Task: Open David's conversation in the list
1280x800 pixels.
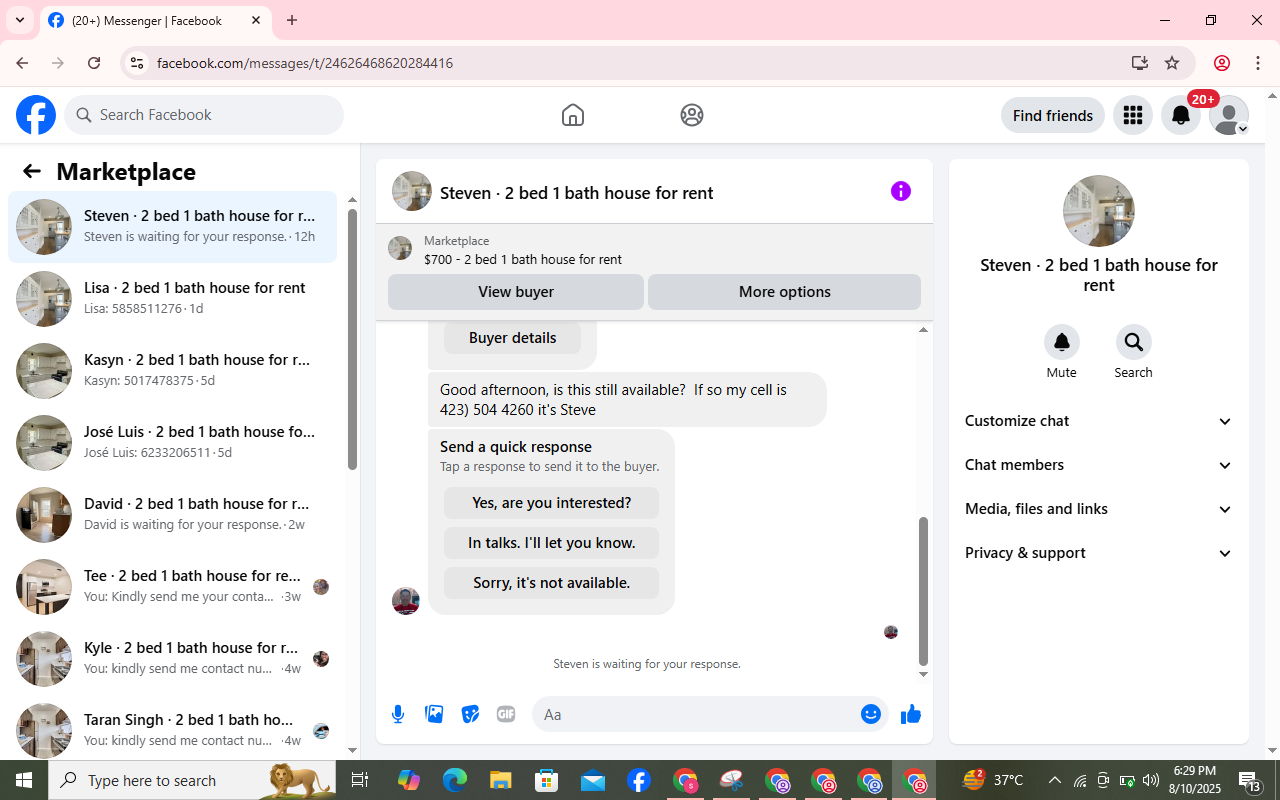Action: coord(173,515)
